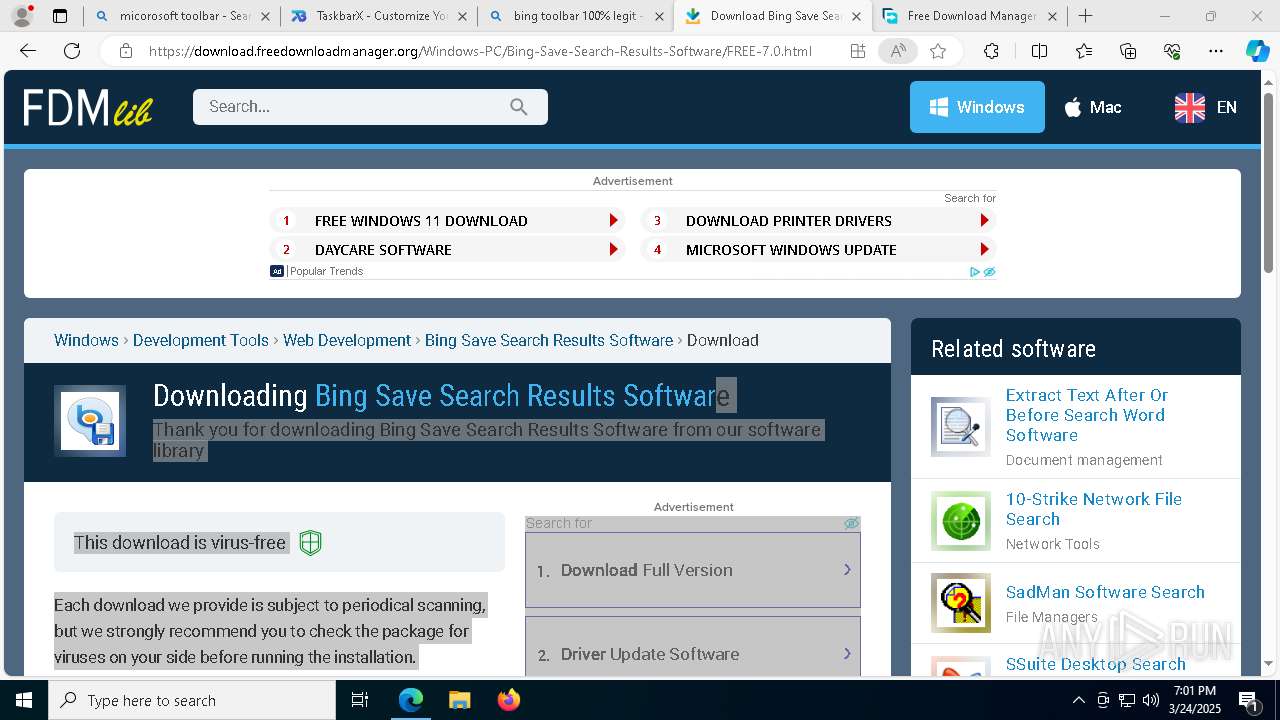Viewport: 1280px width, 720px height.
Task: Select the Mac platform button
Action: click(x=1092, y=107)
